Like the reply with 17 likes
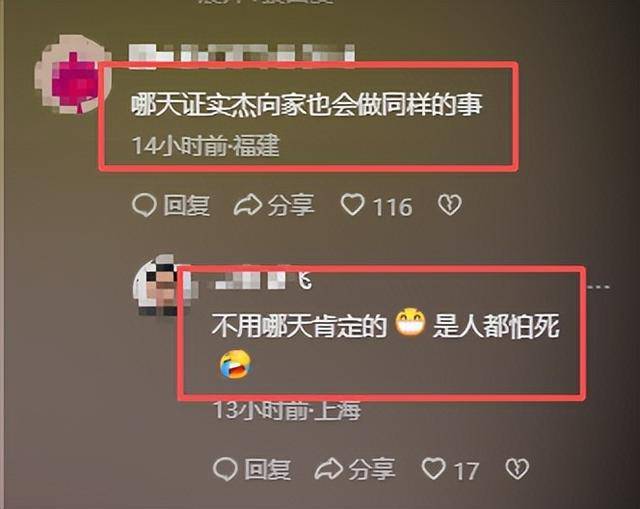The image size is (640, 509). (450, 469)
